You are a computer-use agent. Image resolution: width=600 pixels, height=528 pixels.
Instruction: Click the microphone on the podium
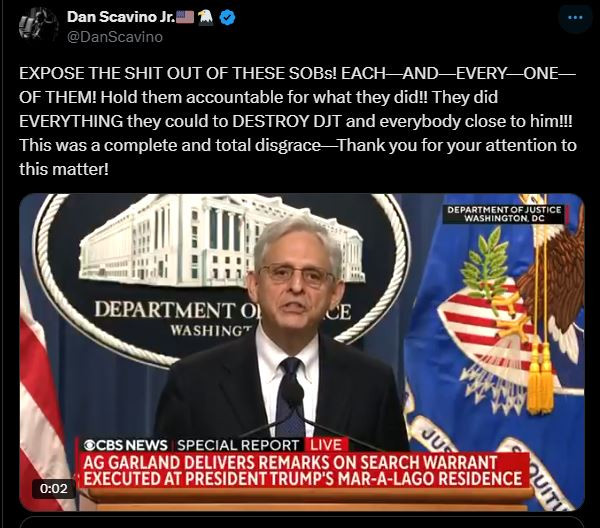[294, 396]
